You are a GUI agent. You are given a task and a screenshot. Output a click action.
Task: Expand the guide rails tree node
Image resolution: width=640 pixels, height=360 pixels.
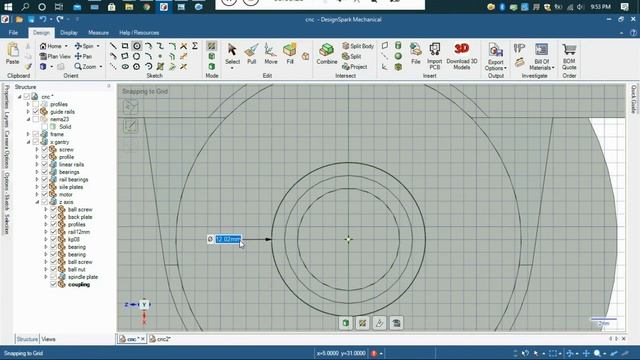tap(28, 111)
